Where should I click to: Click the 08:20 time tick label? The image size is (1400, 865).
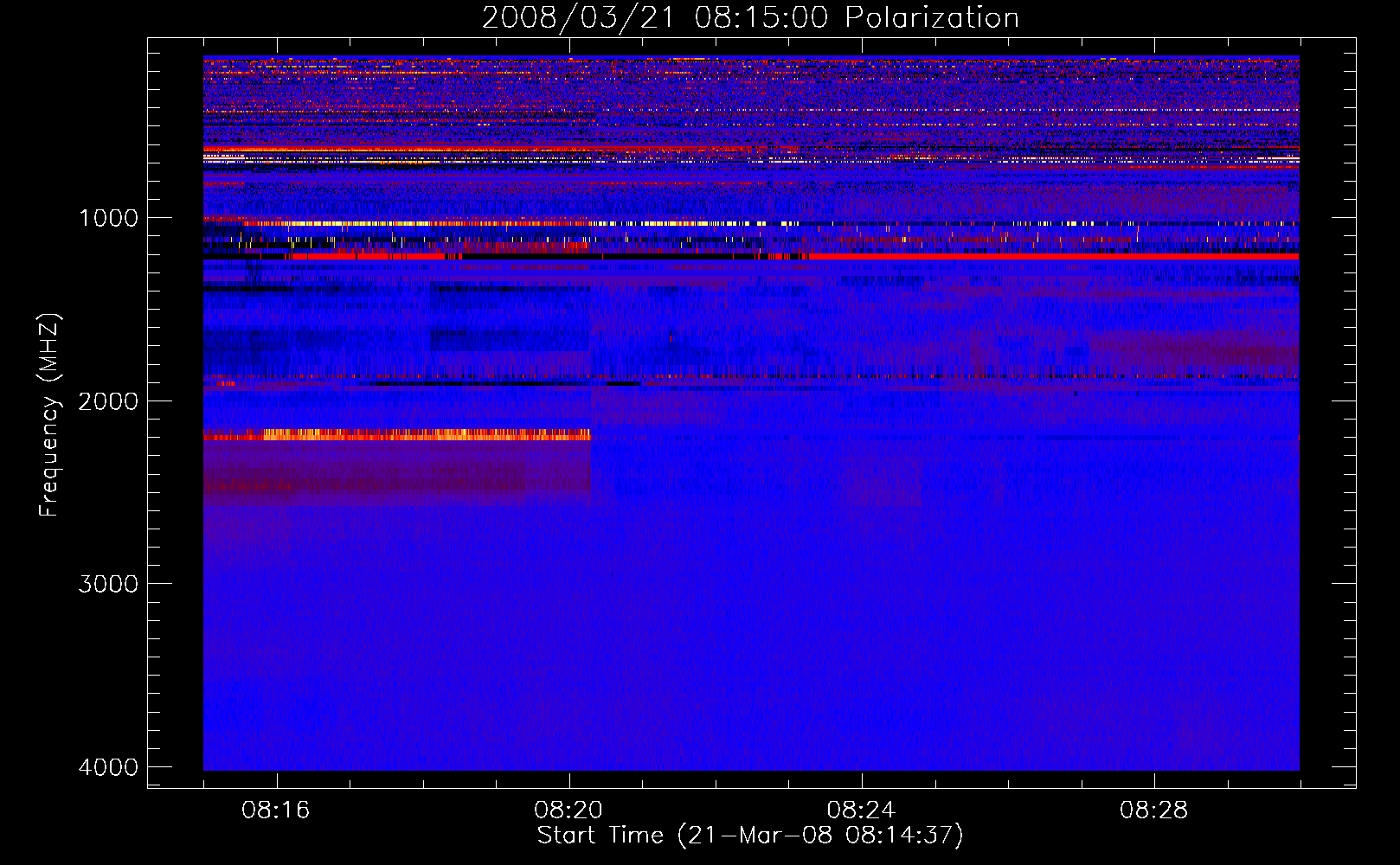pyautogui.click(x=568, y=811)
